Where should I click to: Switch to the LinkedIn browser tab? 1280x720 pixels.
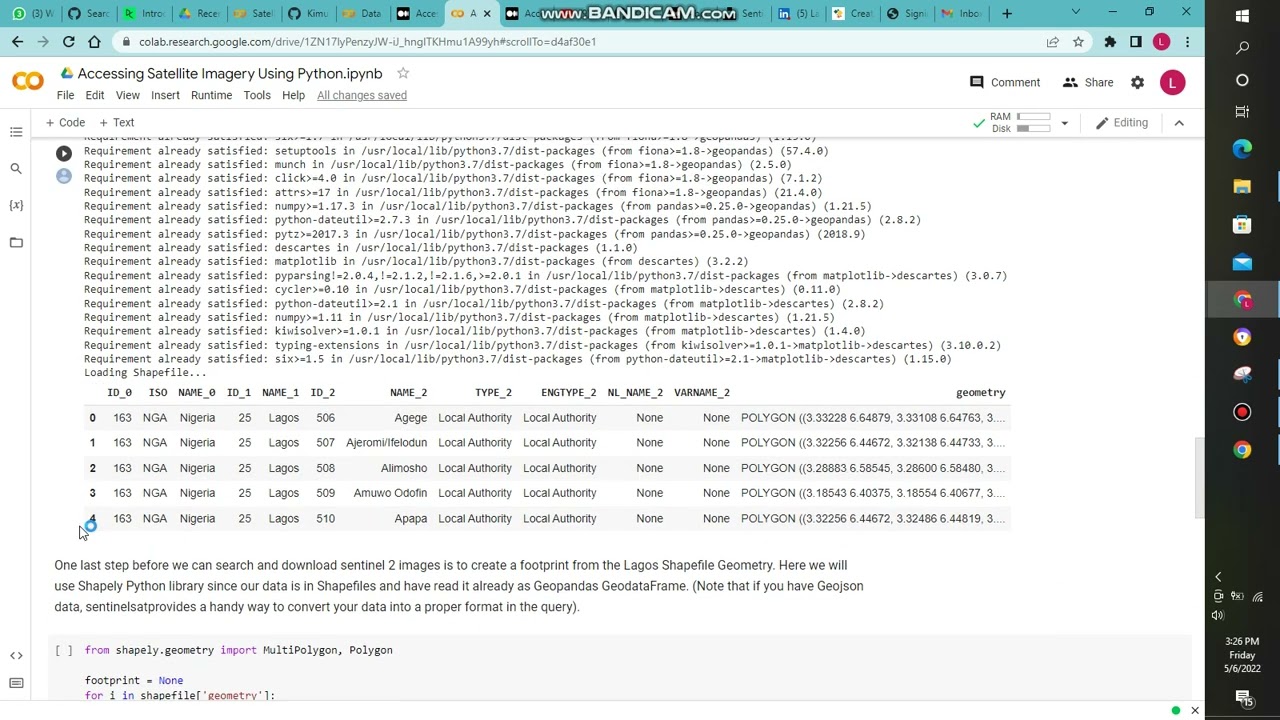pyautogui.click(x=796, y=13)
